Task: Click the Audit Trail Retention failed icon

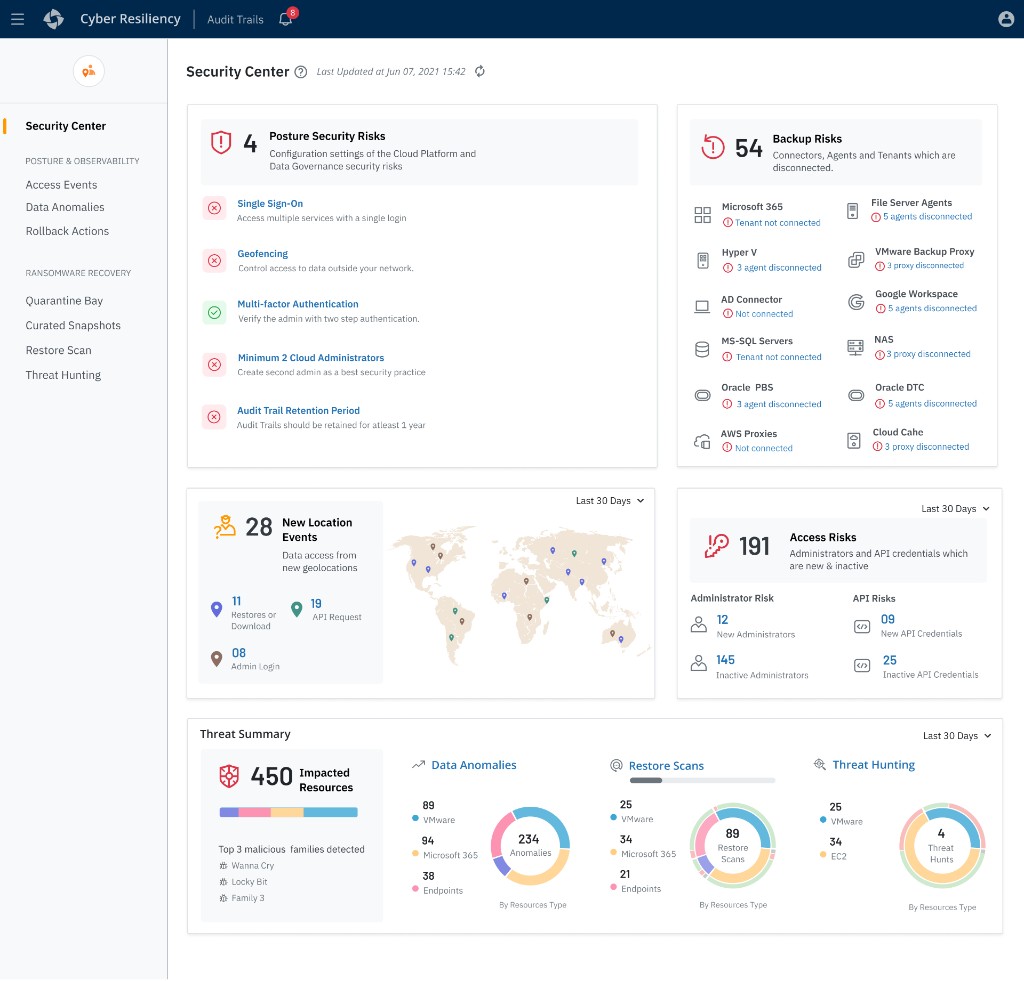Action: [214, 417]
